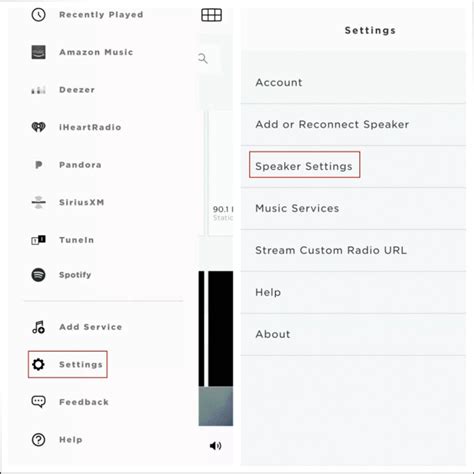This screenshot has height=474, width=474.
Task: Select Add or Reconnect Speaker
Action: (x=353, y=124)
